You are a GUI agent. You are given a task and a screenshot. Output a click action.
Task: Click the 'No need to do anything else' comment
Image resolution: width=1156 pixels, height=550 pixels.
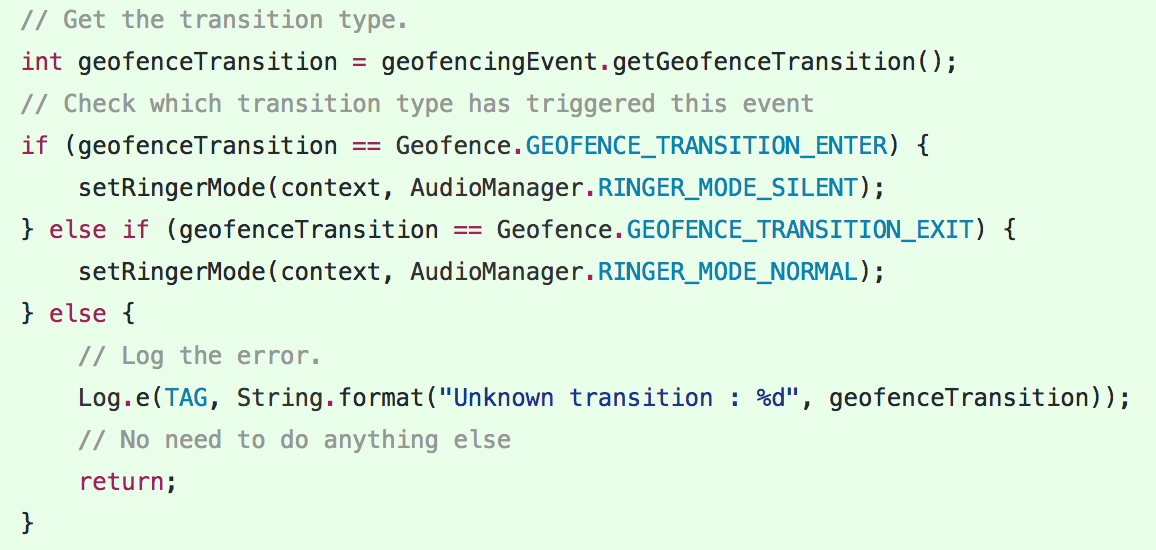coord(294,439)
